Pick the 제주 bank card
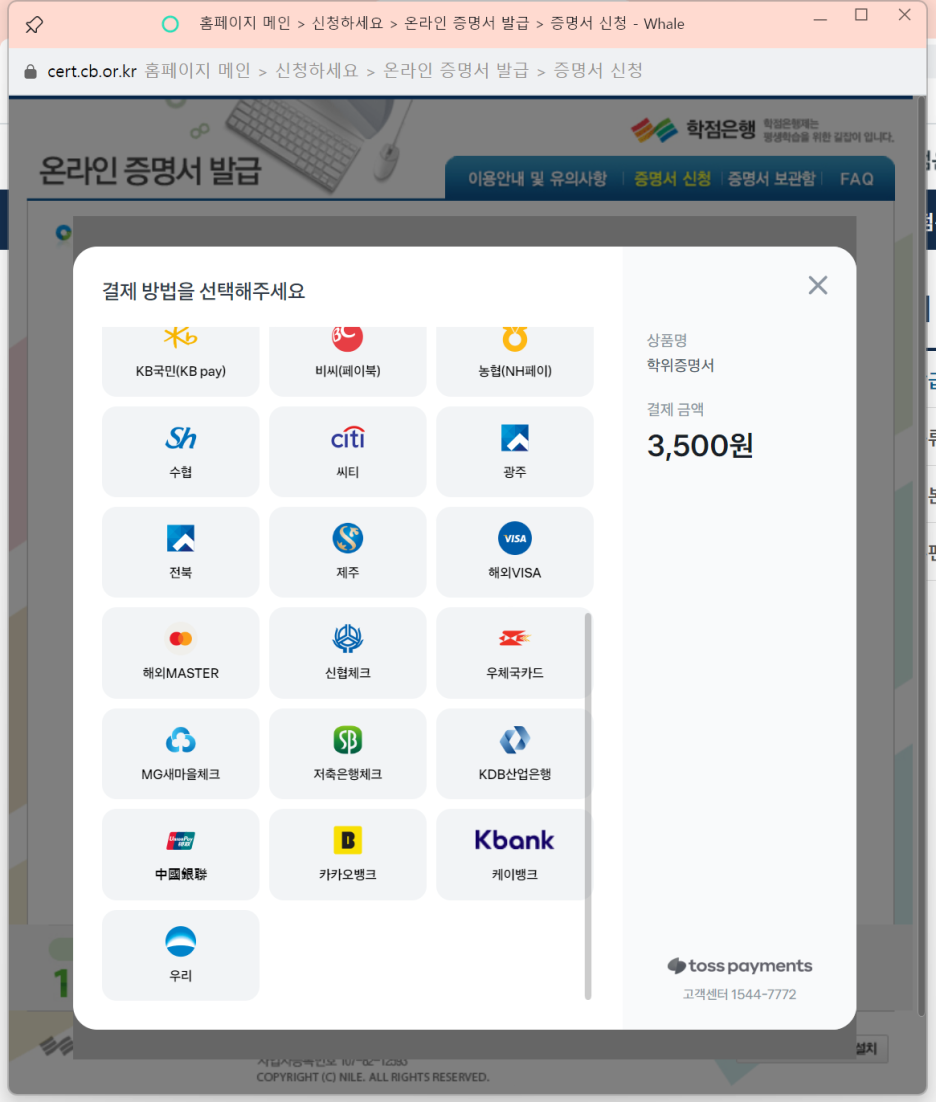936x1102 pixels. tap(348, 552)
